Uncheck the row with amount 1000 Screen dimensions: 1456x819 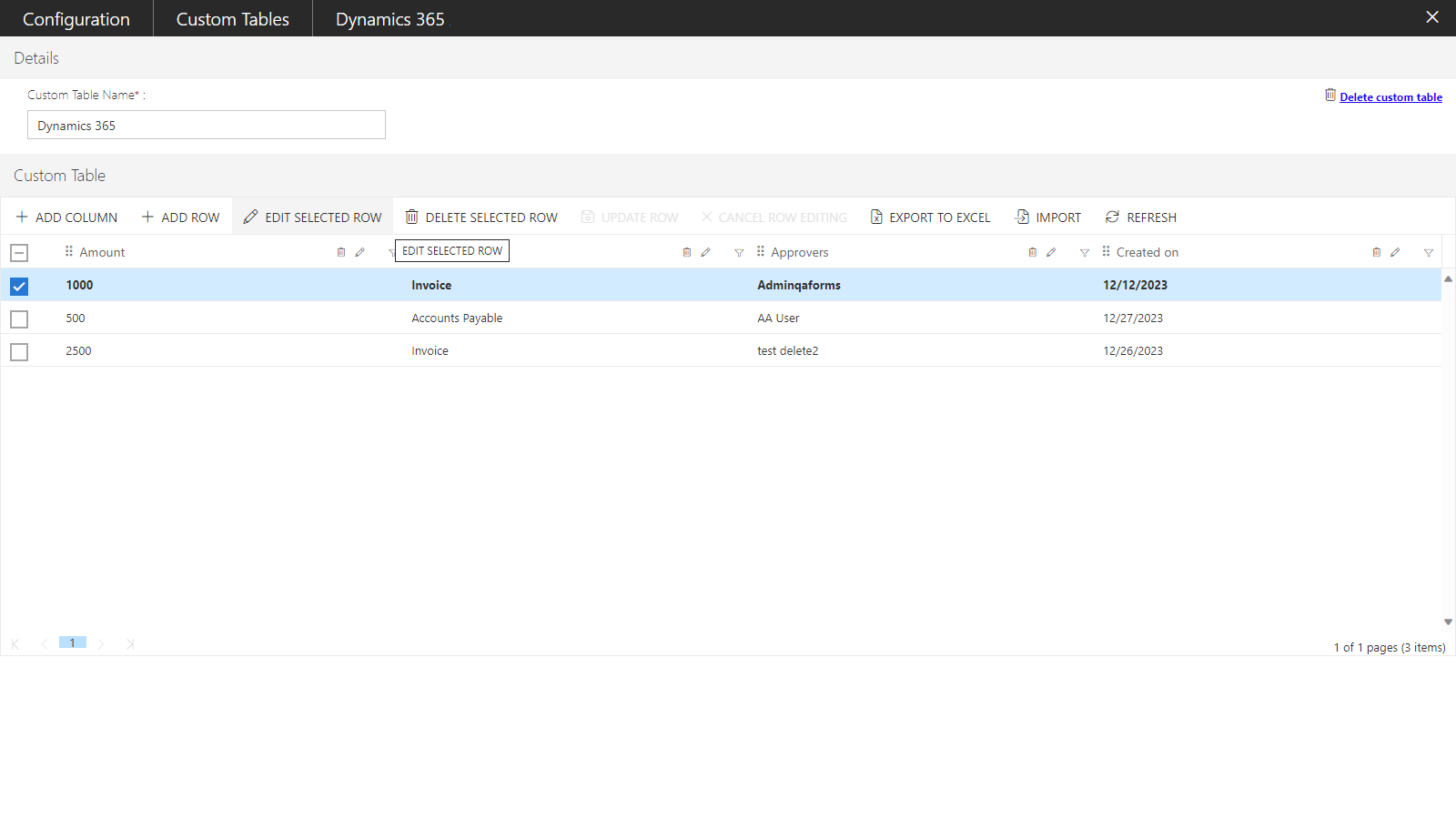coord(19,286)
